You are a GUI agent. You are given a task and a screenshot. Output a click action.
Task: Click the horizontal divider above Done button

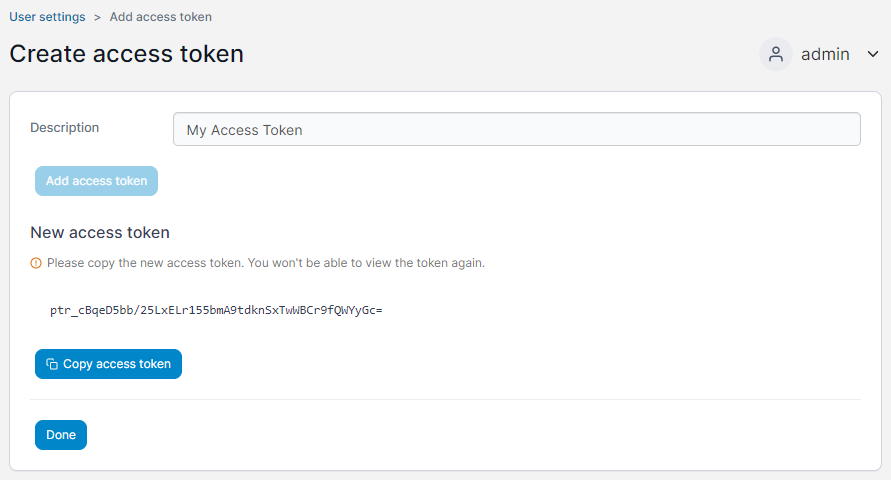pyautogui.click(x=446, y=399)
